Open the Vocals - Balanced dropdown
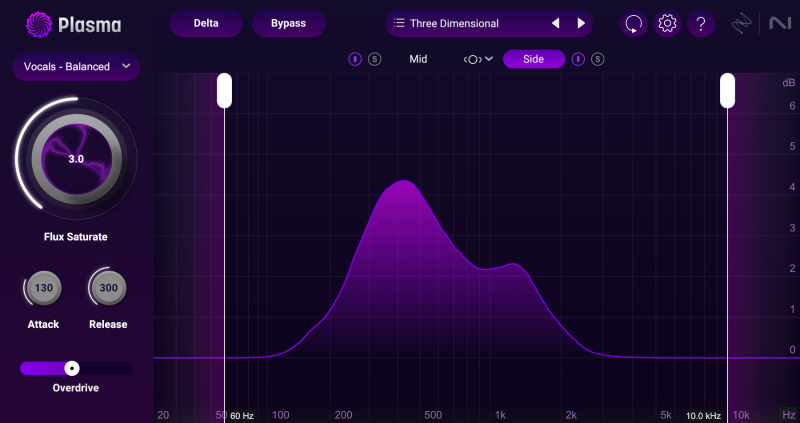800x423 pixels. coord(77,66)
